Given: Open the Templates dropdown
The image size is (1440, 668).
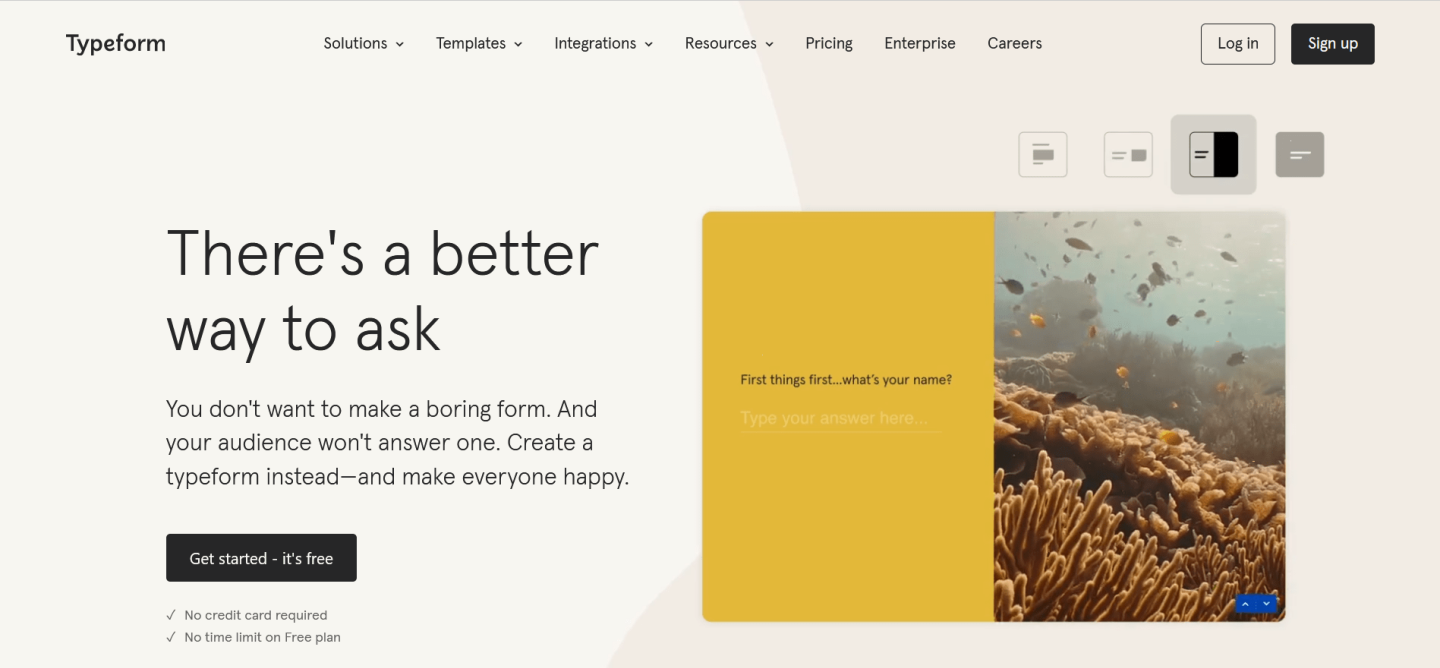Looking at the screenshot, I should coord(479,44).
